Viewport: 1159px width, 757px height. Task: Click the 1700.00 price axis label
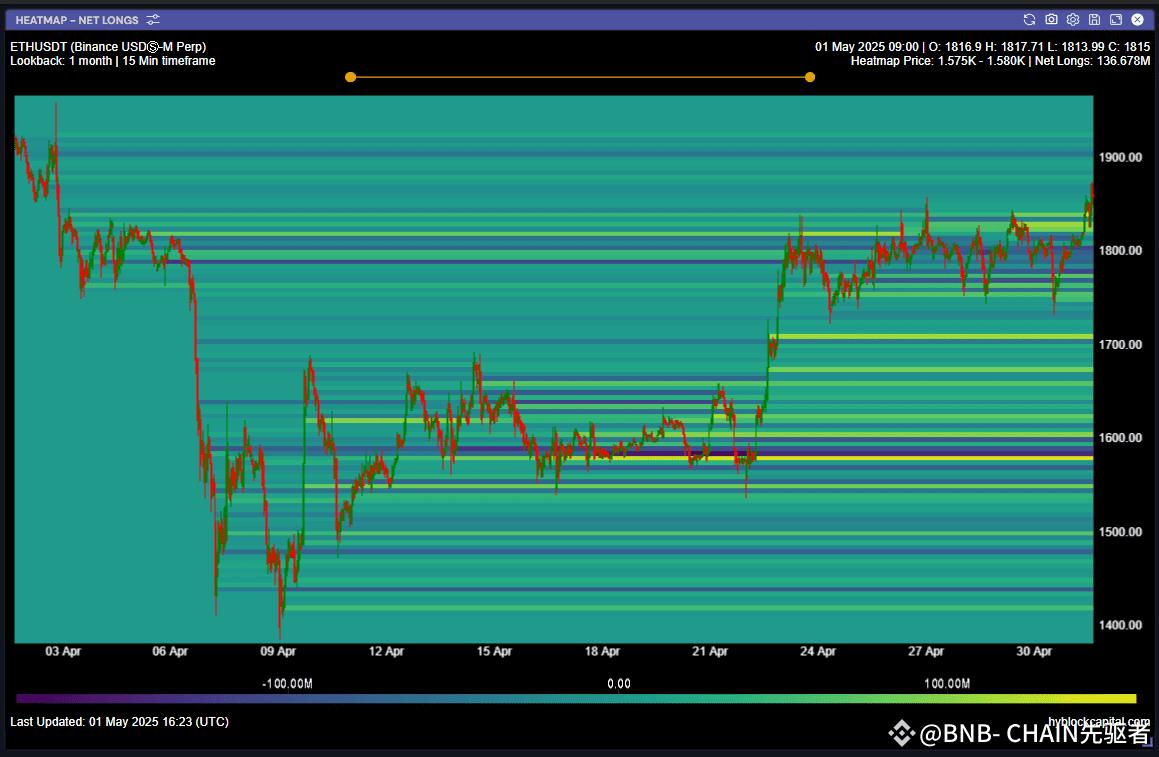1121,344
